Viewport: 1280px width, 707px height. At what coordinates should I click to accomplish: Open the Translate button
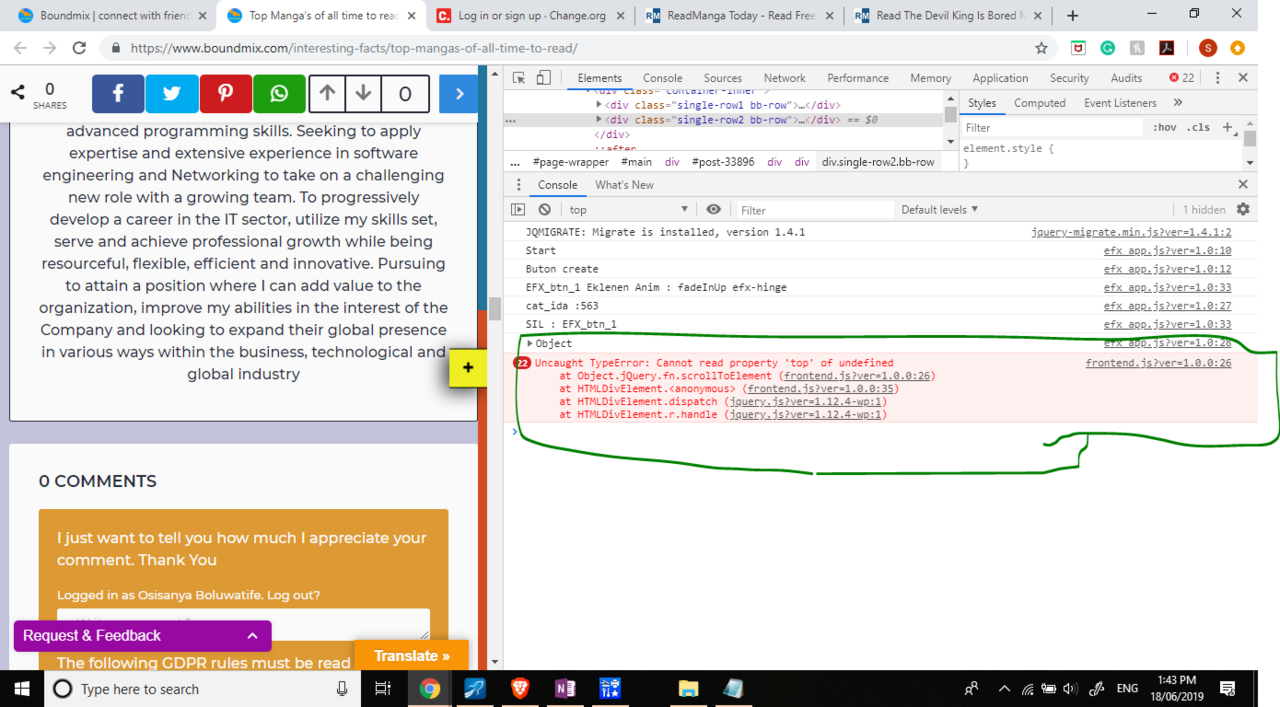412,656
